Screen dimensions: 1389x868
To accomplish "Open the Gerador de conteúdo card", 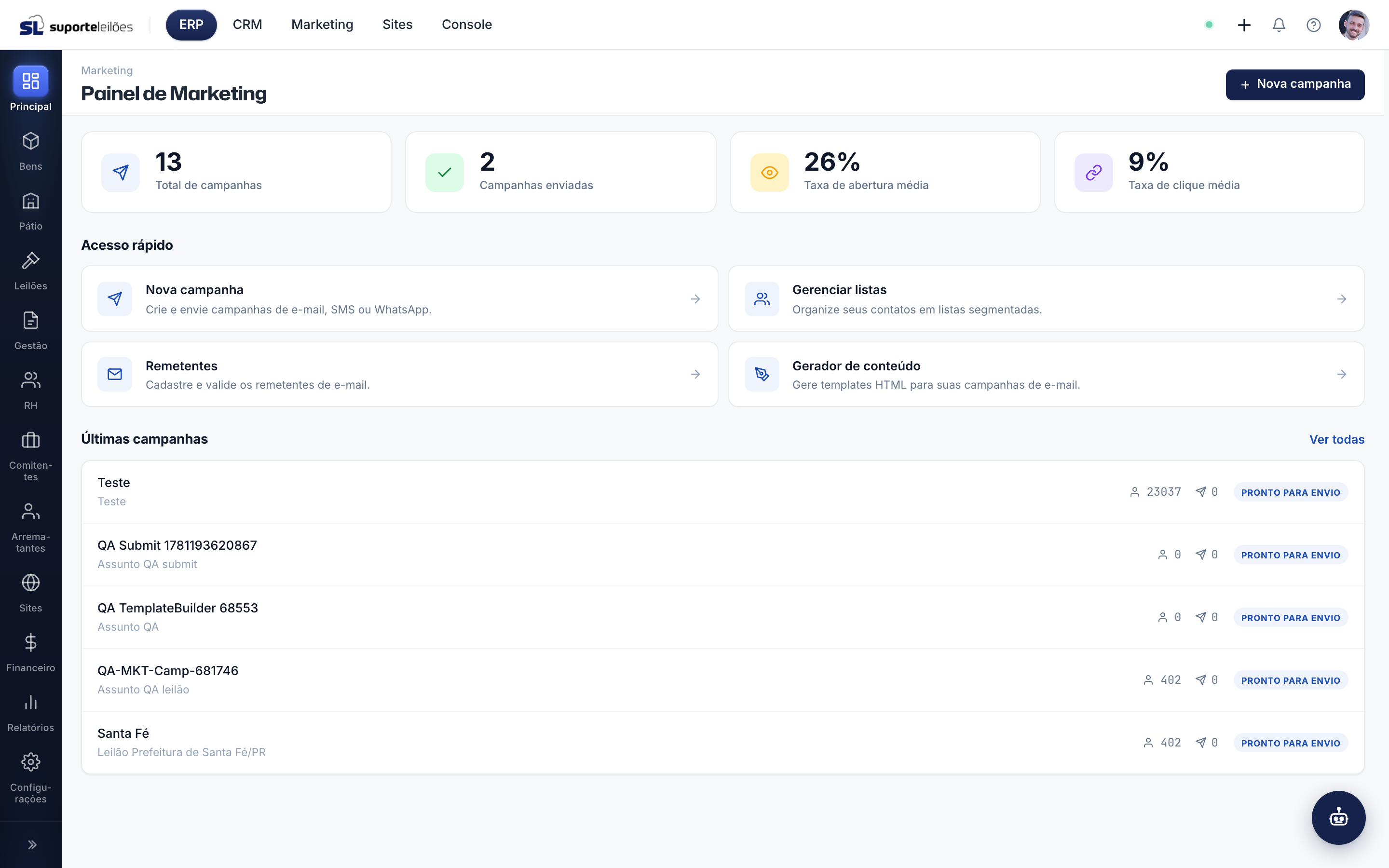I will 1046,374.
